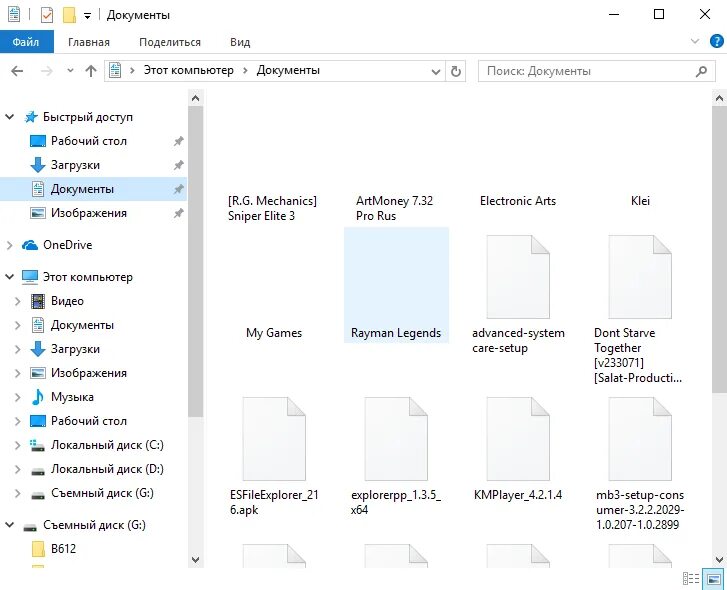The image size is (727, 590).
Task: Select Этот компьютер in the tree
Action: point(88,277)
